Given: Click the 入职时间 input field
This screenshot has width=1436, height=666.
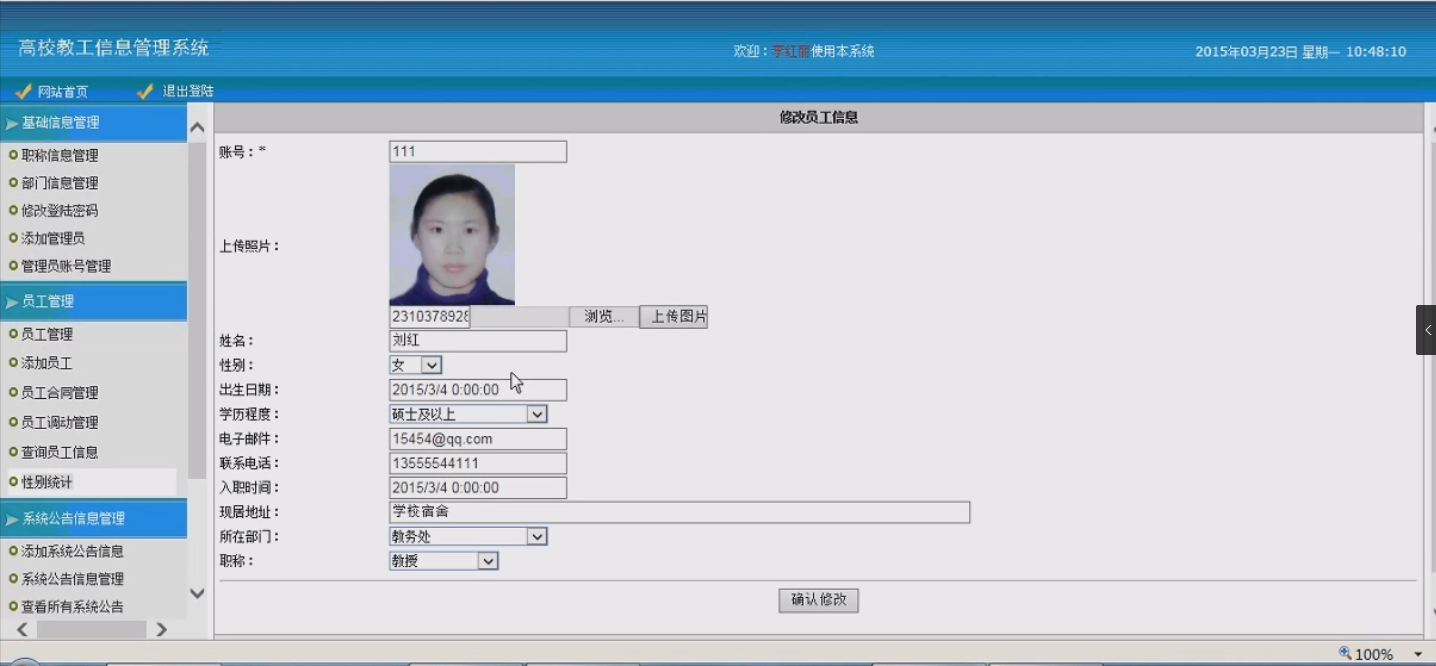Looking at the screenshot, I should (478, 488).
